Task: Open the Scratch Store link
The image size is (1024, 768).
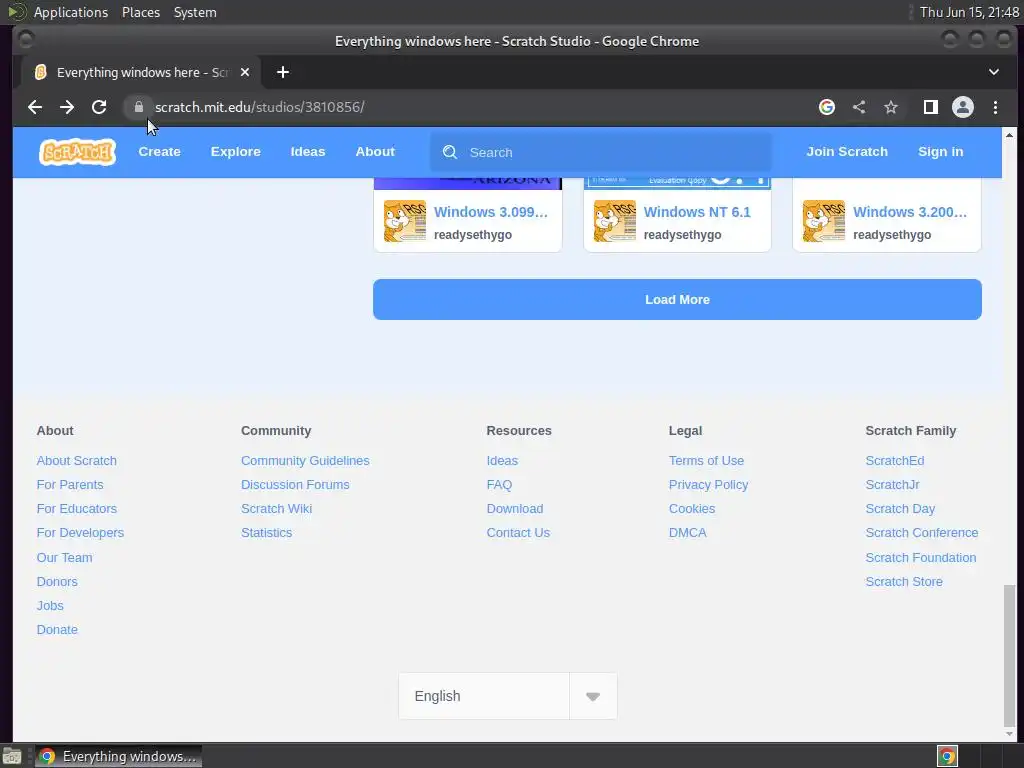Action: (904, 582)
